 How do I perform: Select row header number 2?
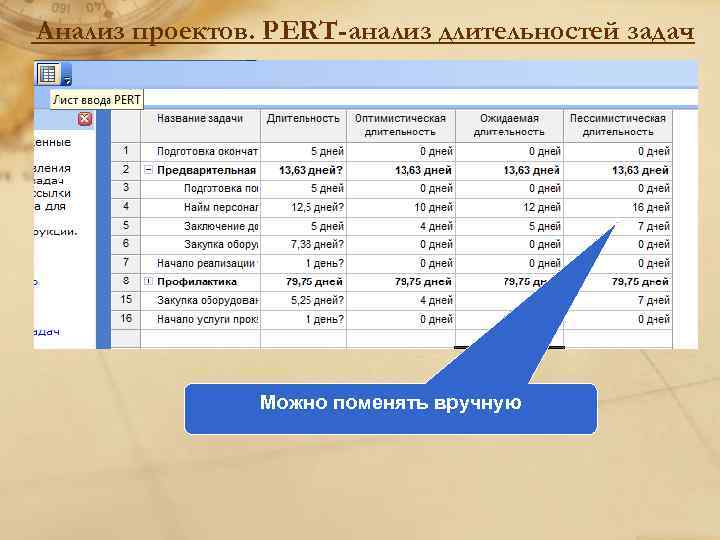pyautogui.click(x=126, y=170)
